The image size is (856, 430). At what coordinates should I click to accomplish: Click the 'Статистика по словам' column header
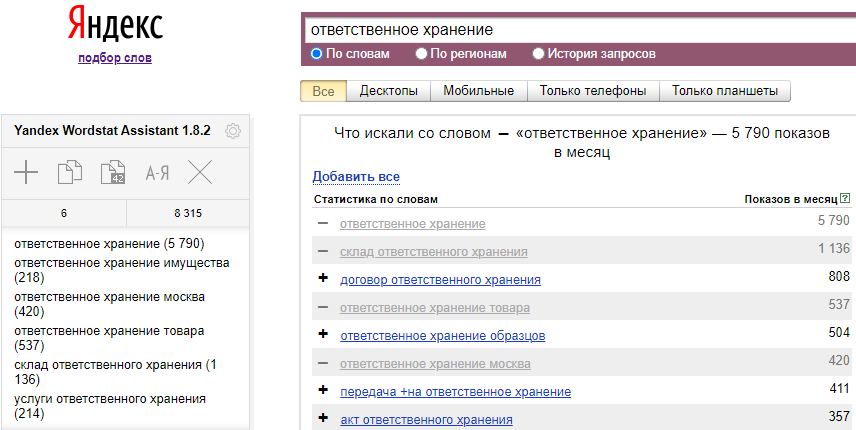(x=376, y=199)
